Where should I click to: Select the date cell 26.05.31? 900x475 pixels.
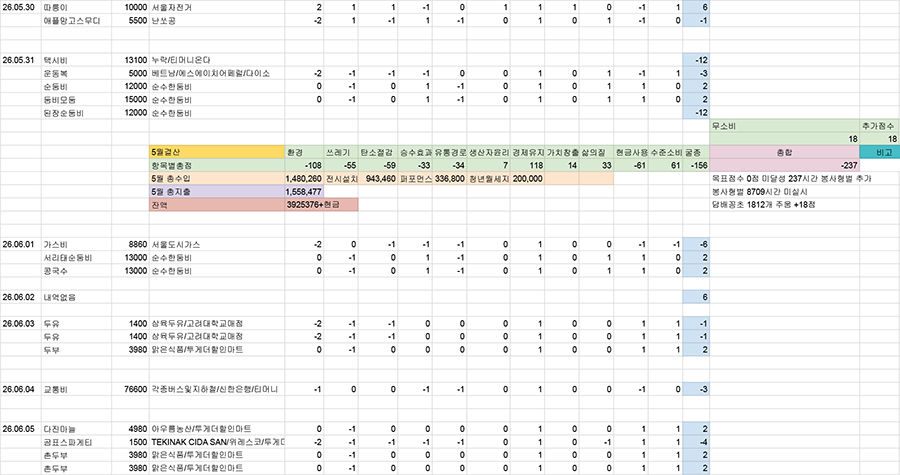[x=21, y=60]
